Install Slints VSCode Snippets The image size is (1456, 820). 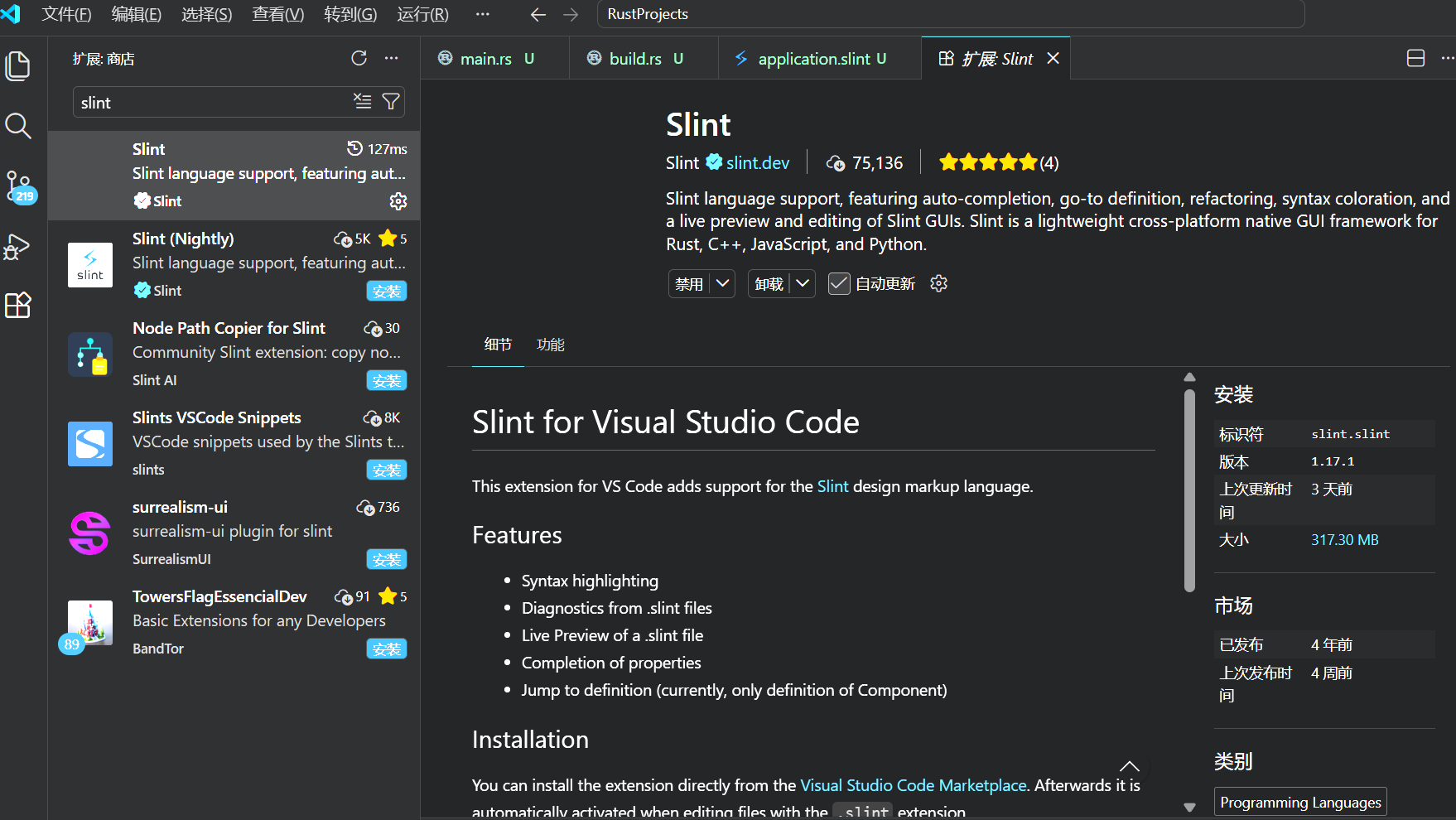click(x=387, y=470)
